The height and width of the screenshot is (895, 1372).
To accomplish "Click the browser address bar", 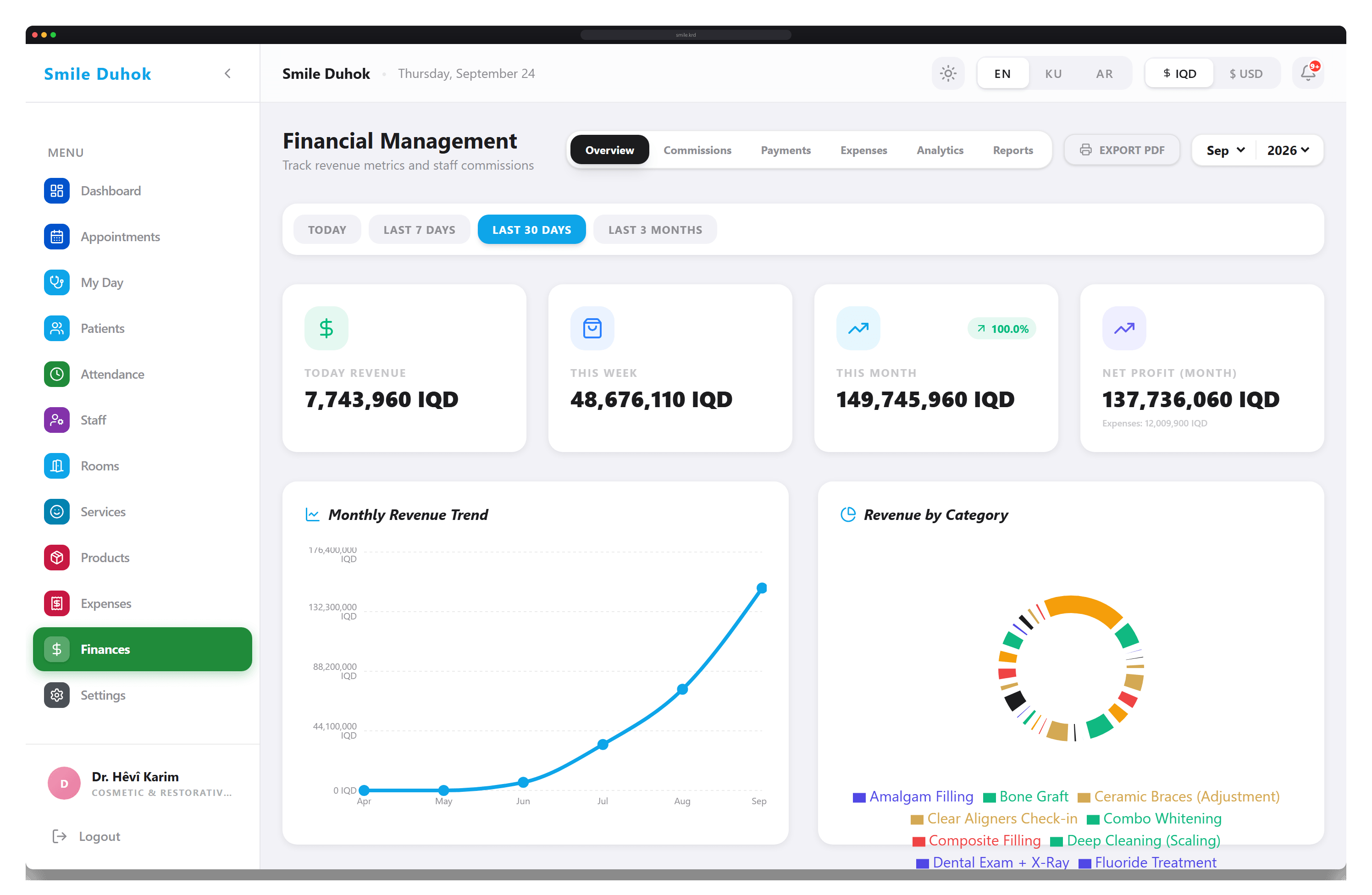I will click(x=686, y=34).
